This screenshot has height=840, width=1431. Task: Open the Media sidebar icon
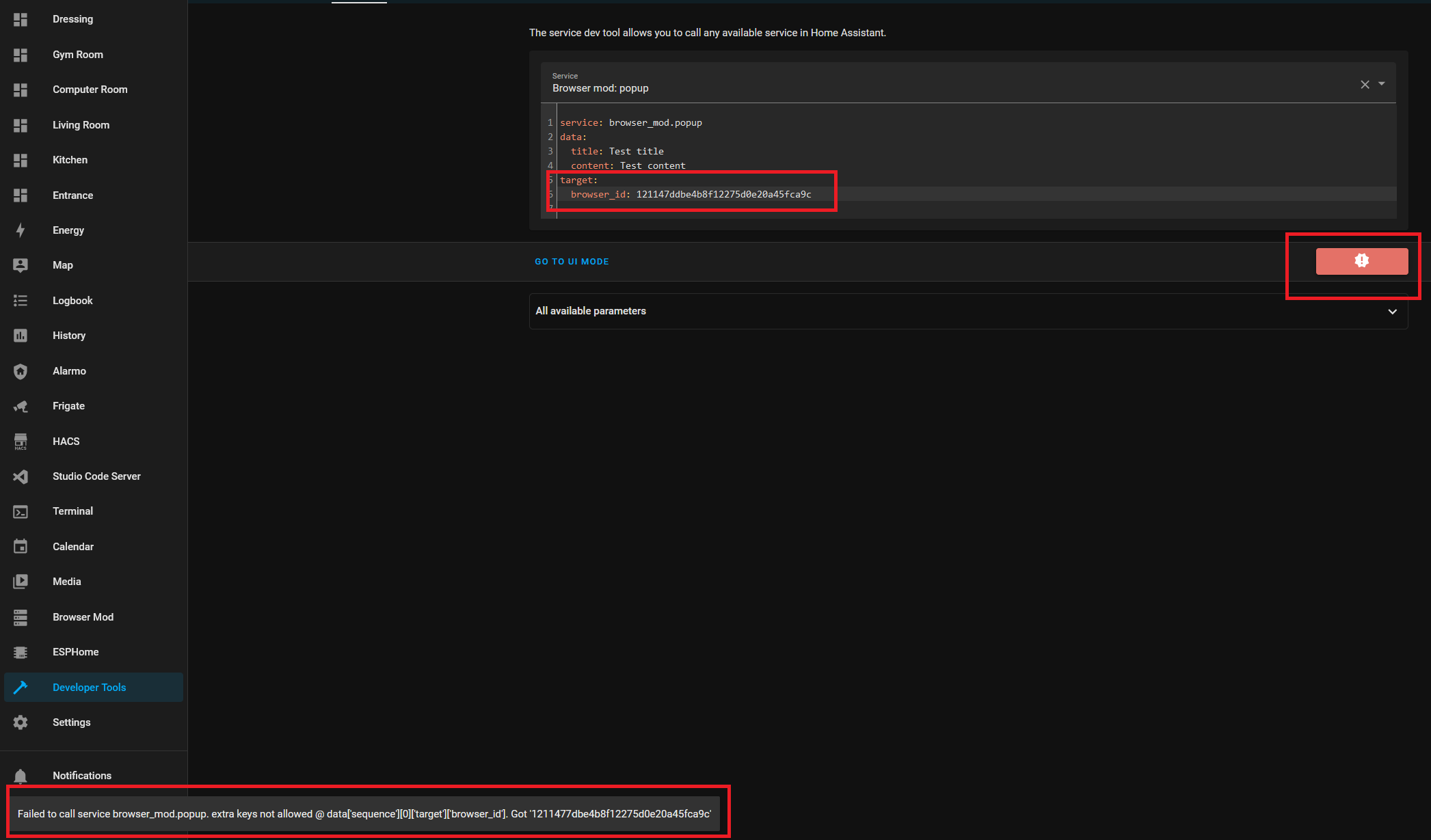(x=20, y=581)
